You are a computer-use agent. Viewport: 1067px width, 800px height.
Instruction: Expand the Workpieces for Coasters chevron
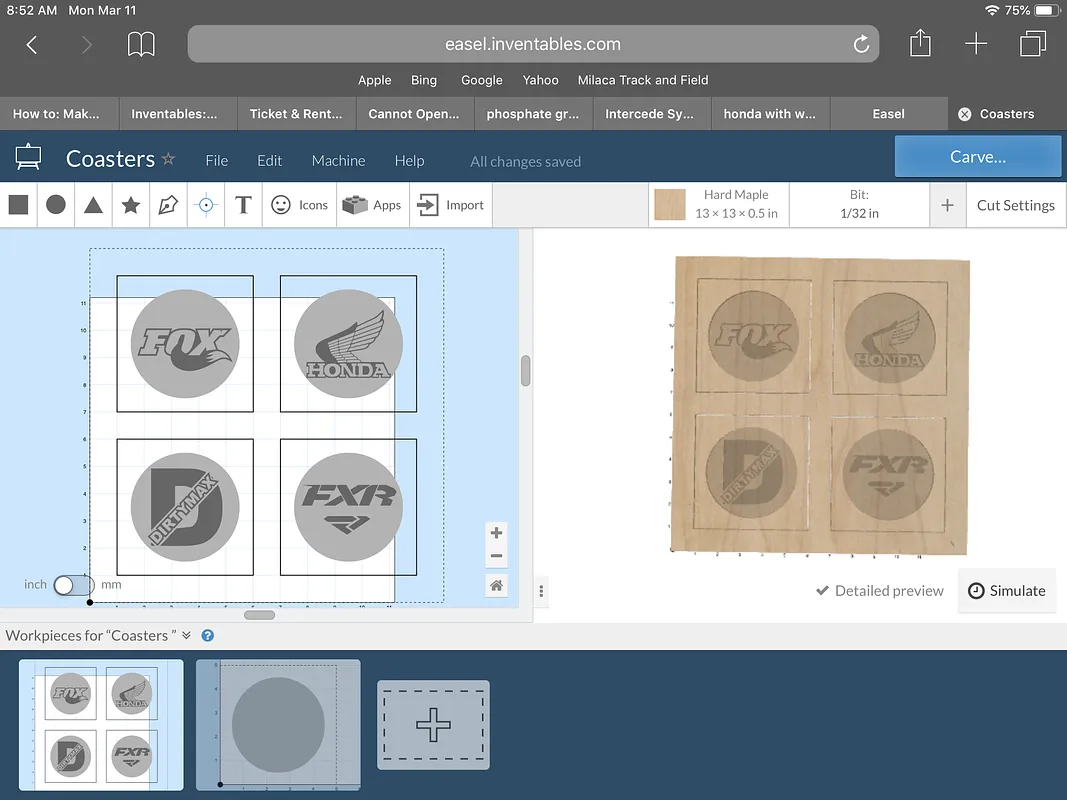(186, 636)
